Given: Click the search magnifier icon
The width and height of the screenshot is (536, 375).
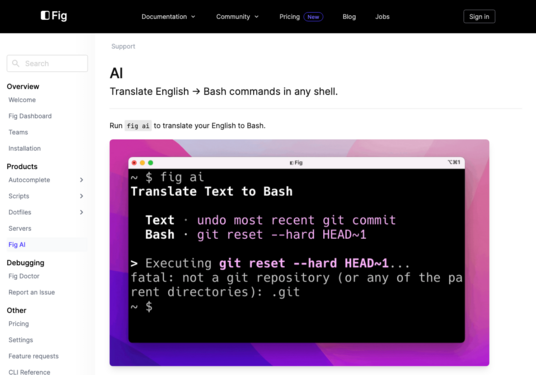Looking at the screenshot, I should click(15, 63).
